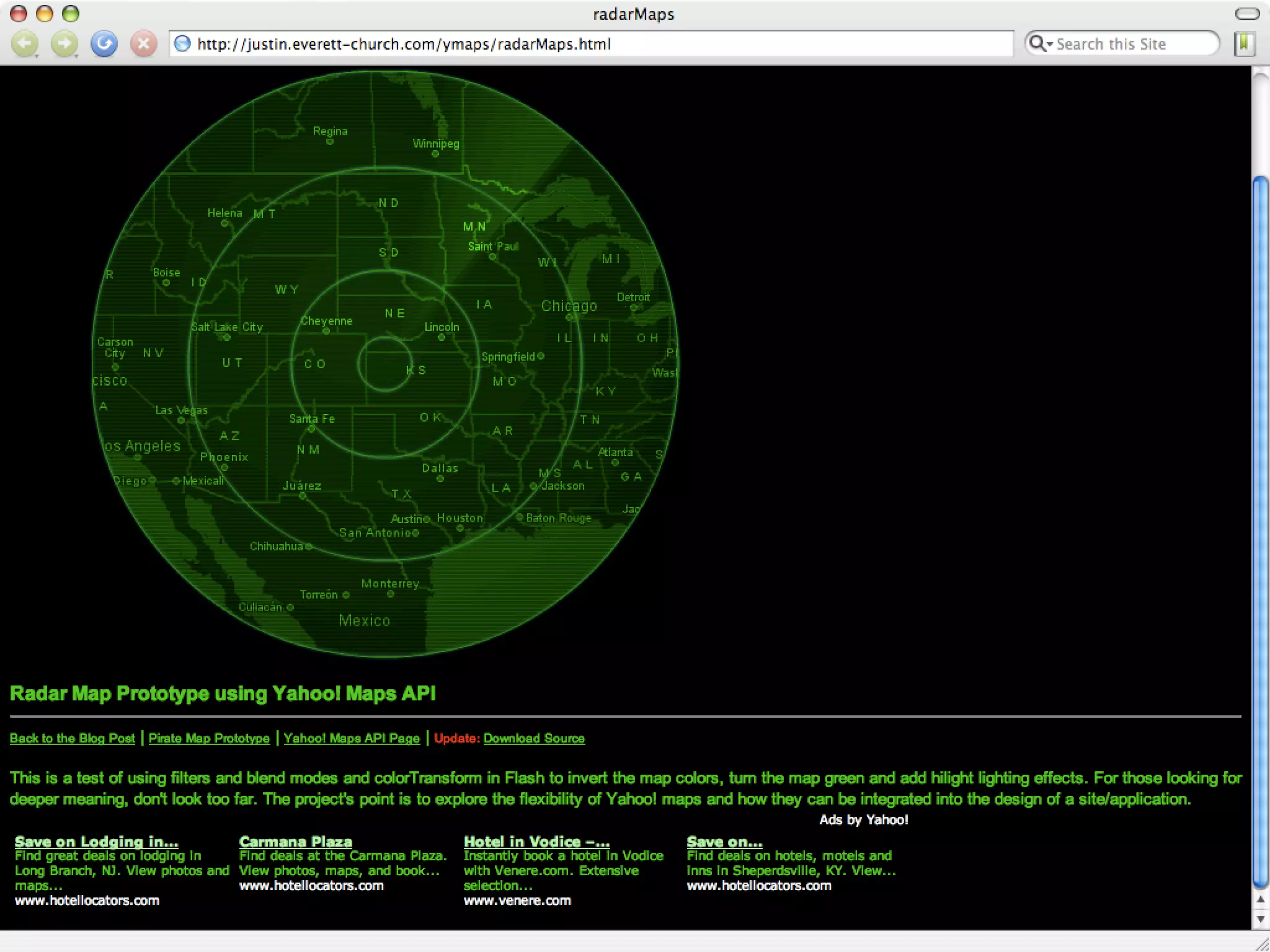The image size is (1270, 952).
Task: Click the magnifying glass search icon
Action: tap(1036, 43)
